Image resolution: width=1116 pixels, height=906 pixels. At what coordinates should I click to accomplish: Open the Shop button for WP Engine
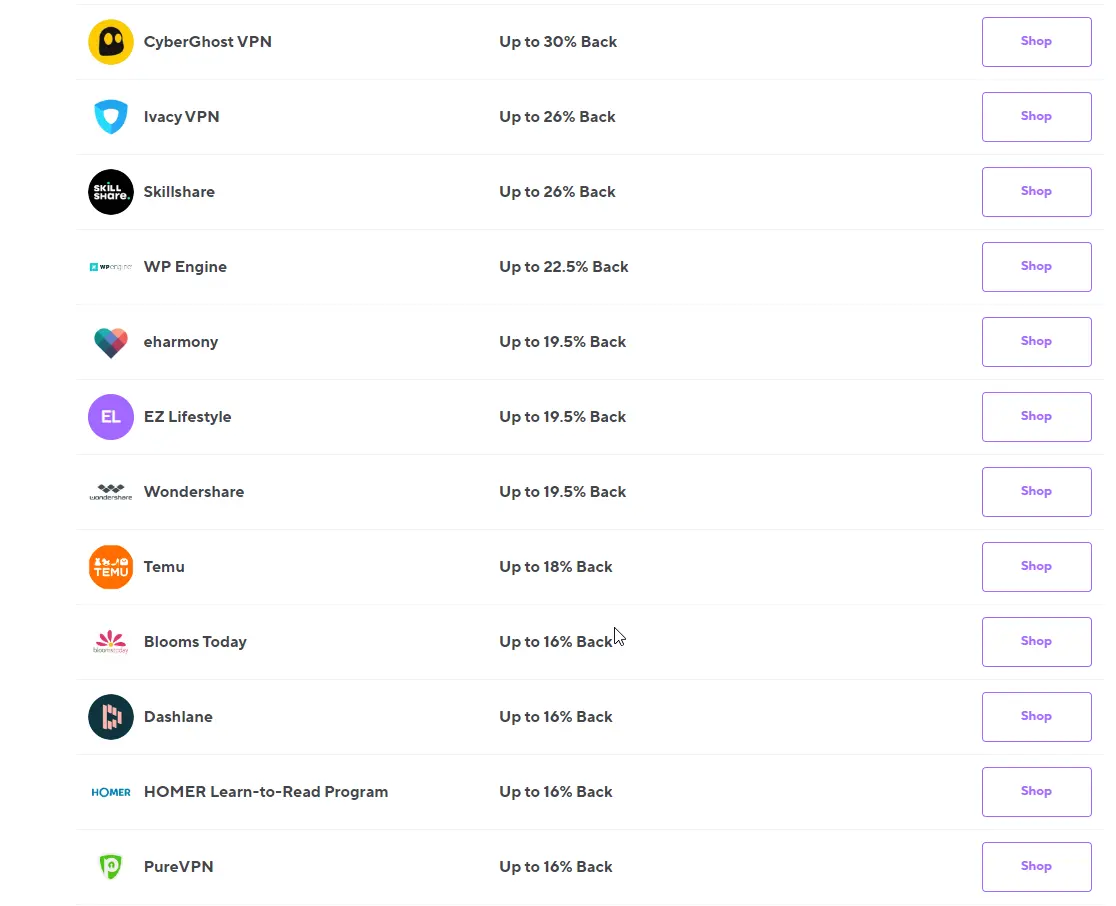point(1036,267)
